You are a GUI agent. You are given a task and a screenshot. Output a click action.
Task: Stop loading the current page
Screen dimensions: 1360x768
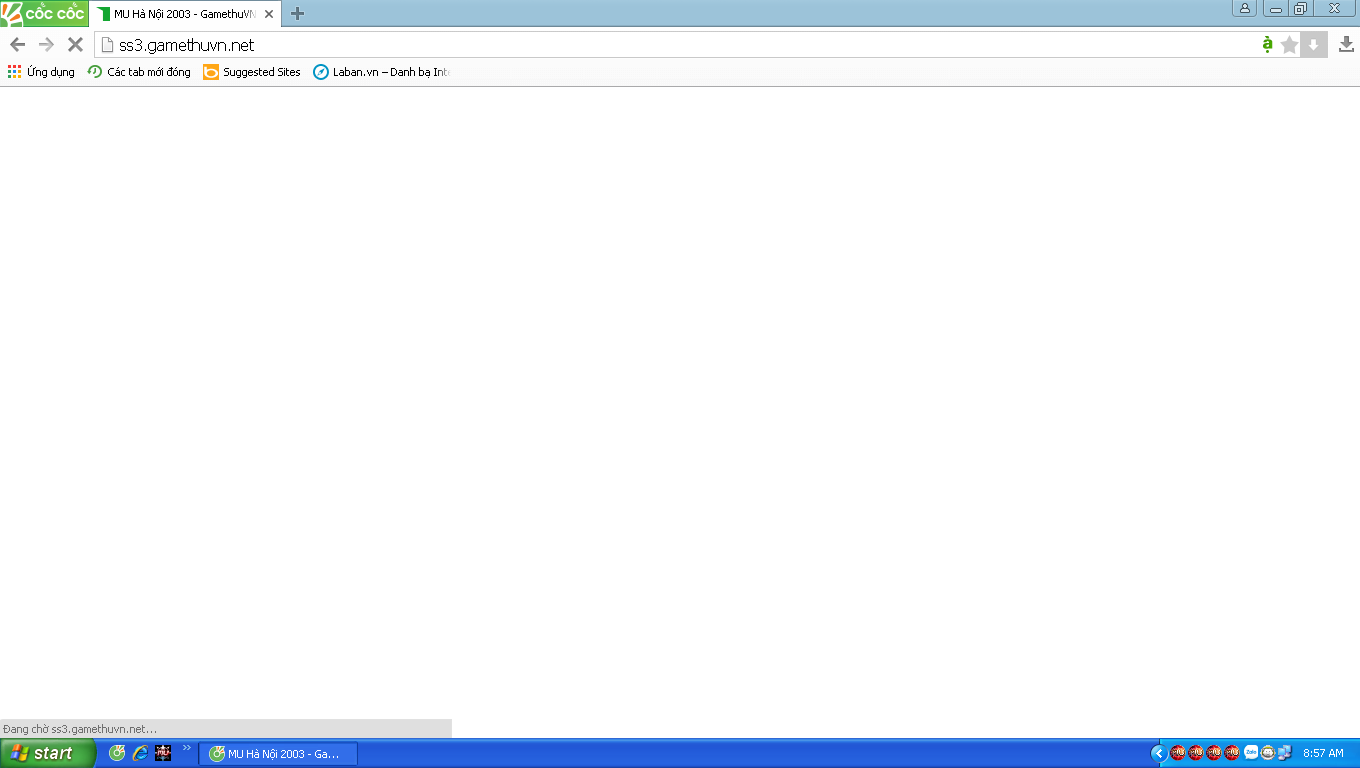(x=75, y=45)
